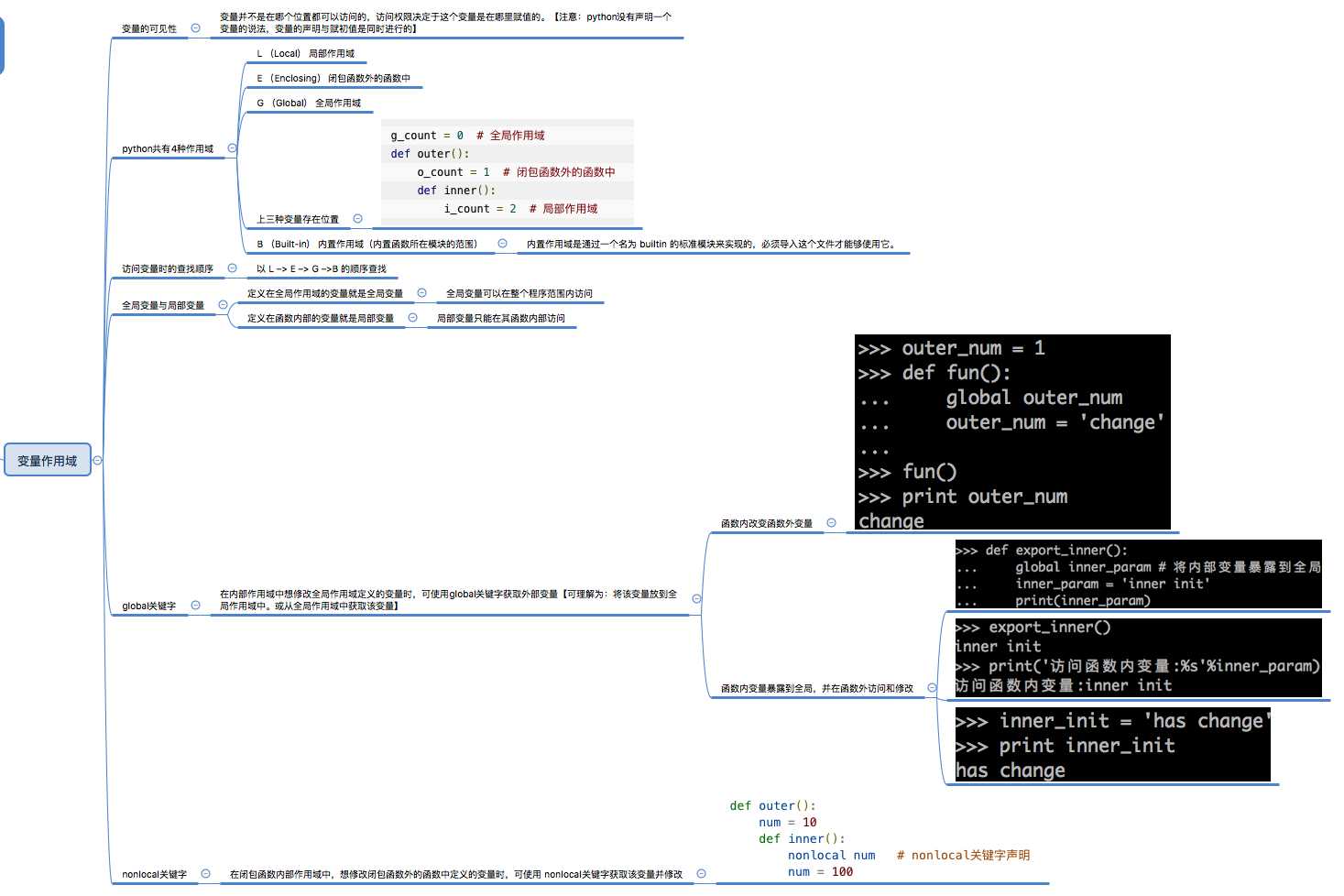
Task: Click the text 局部变量只能在其函数内部访问
Action: (501, 319)
